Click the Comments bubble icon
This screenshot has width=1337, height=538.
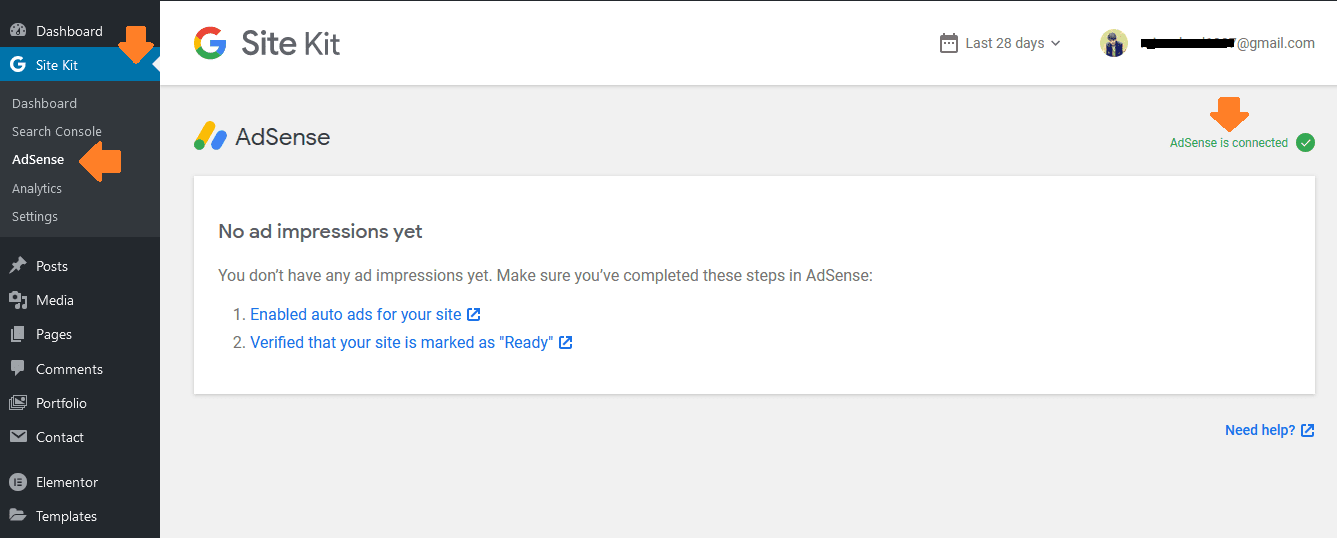17,369
